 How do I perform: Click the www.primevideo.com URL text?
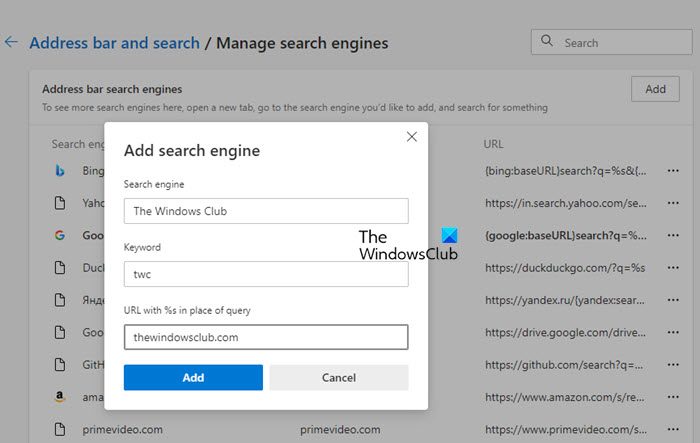[x=566, y=430]
